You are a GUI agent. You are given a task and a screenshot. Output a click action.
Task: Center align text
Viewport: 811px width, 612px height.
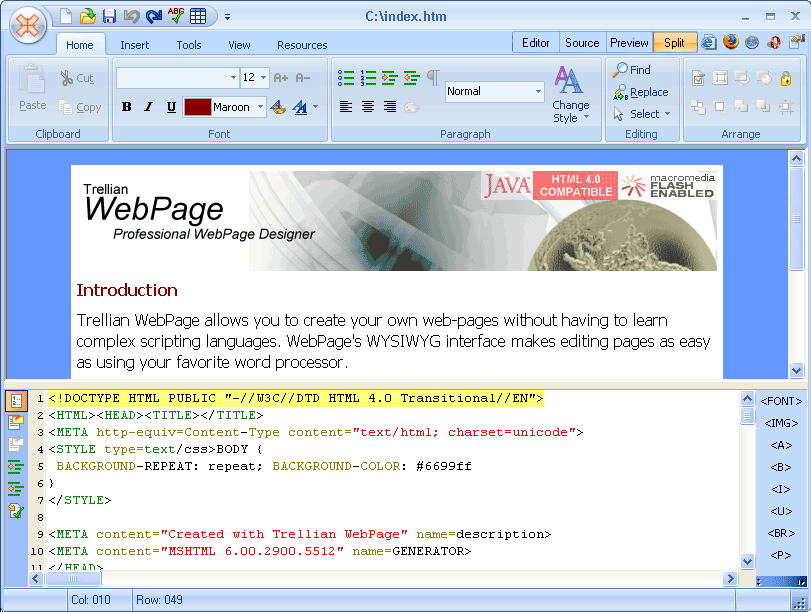click(368, 107)
